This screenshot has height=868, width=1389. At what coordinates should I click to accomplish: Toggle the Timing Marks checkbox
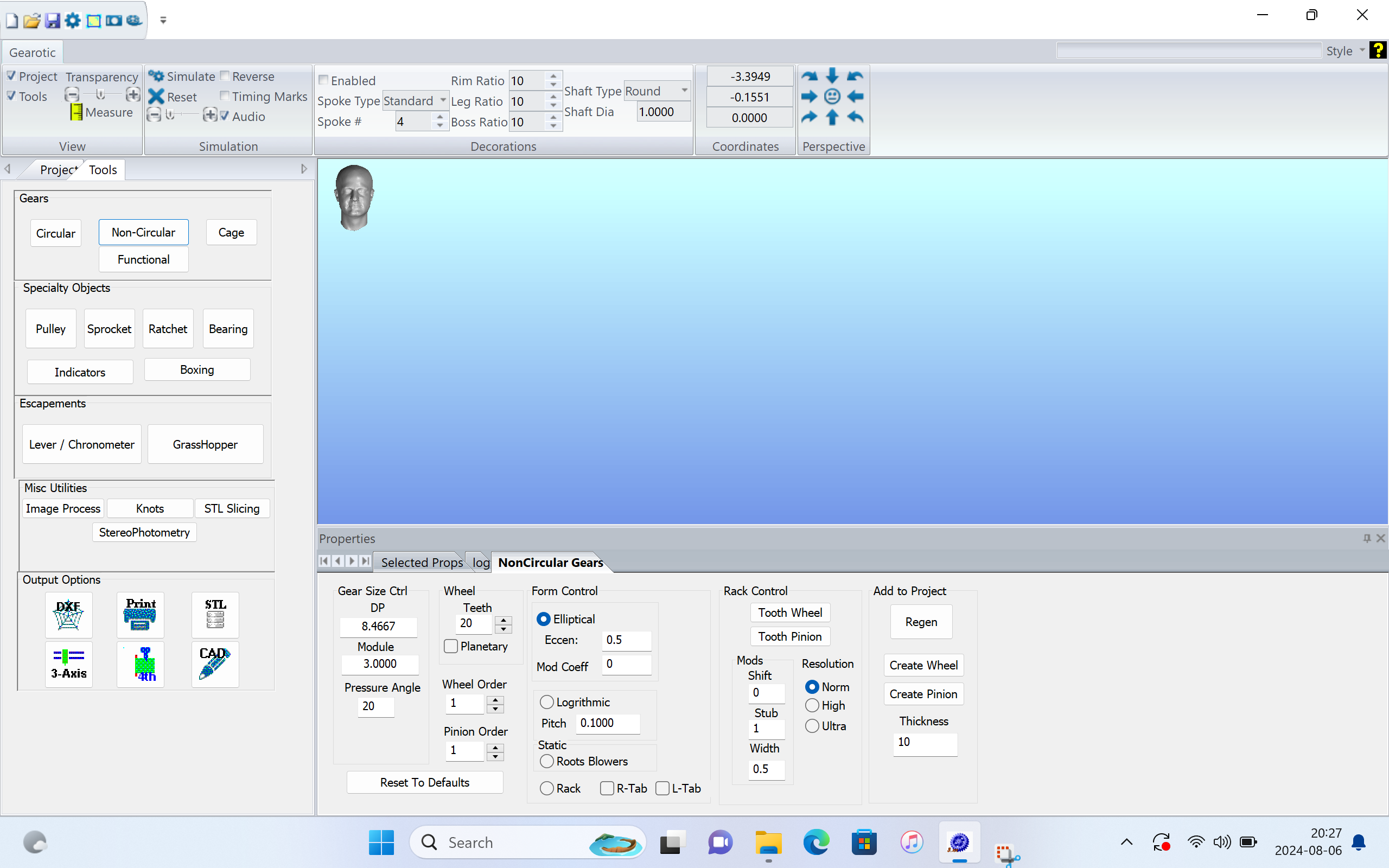pos(225,96)
